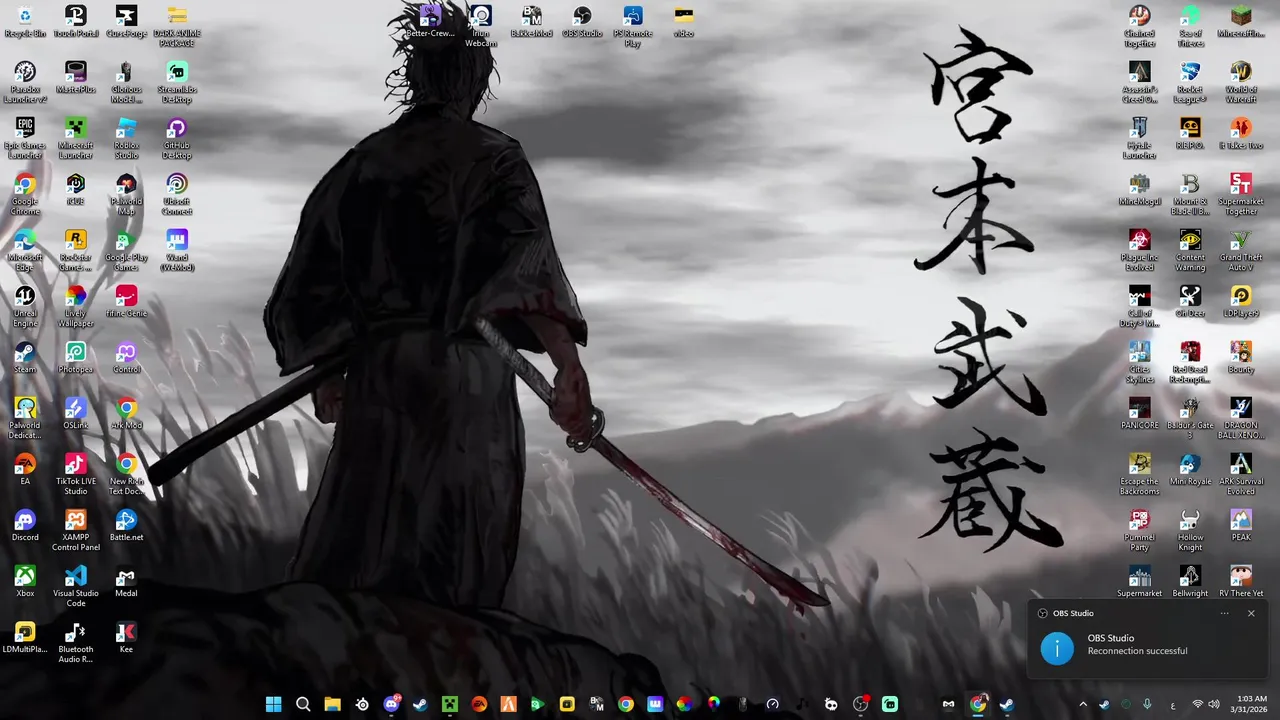Open Microsoft Edge desktop shortcut
1280x720 pixels.
(x=25, y=251)
